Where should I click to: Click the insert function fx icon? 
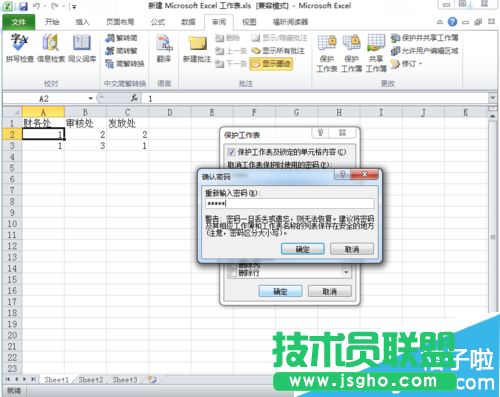coord(134,98)
